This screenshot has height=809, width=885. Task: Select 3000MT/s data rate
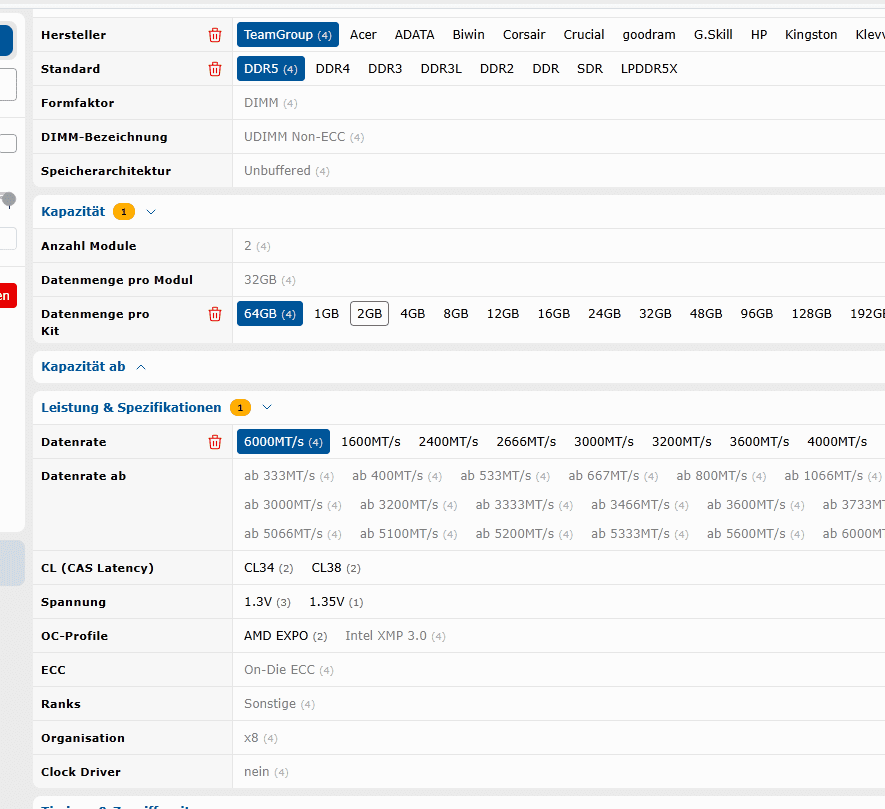point(604,442)
